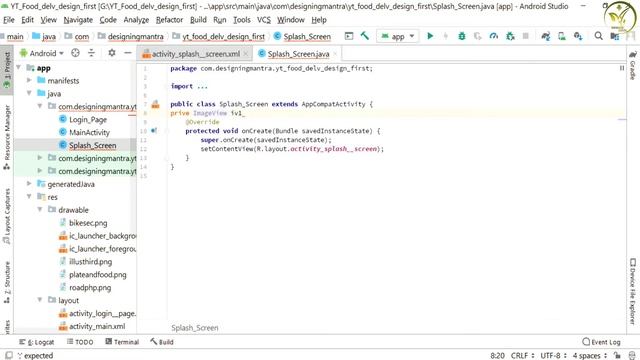Collapse the app module tree node
Viewport: 640px width, 360px height.
coord(19,67)
